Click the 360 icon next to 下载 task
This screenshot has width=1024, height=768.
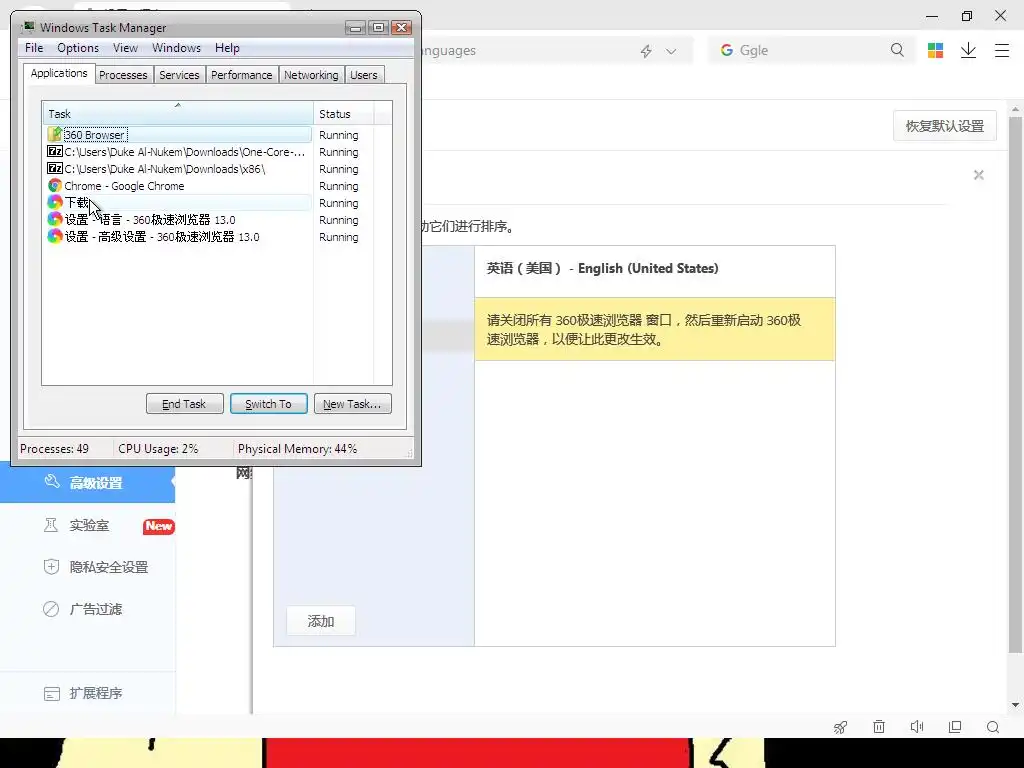point(55,202)
